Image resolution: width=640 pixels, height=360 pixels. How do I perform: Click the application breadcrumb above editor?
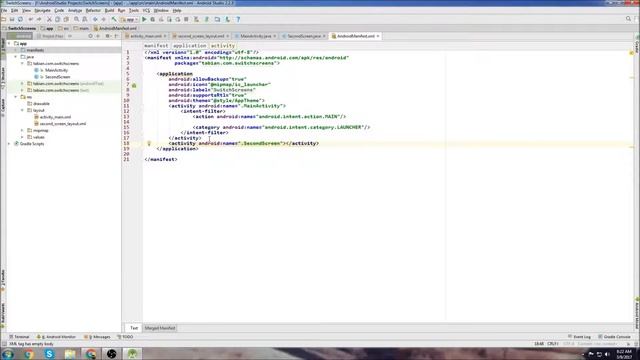(x=189, y=46)
